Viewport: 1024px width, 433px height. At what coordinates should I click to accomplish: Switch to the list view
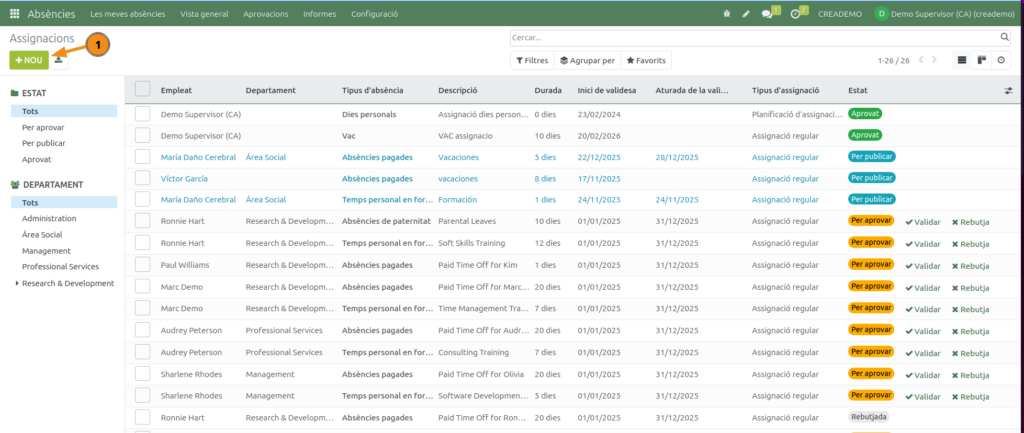pos(962,60)
